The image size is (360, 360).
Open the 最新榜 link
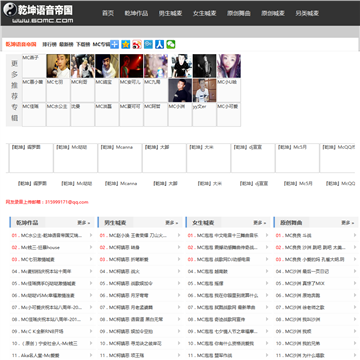66,44
